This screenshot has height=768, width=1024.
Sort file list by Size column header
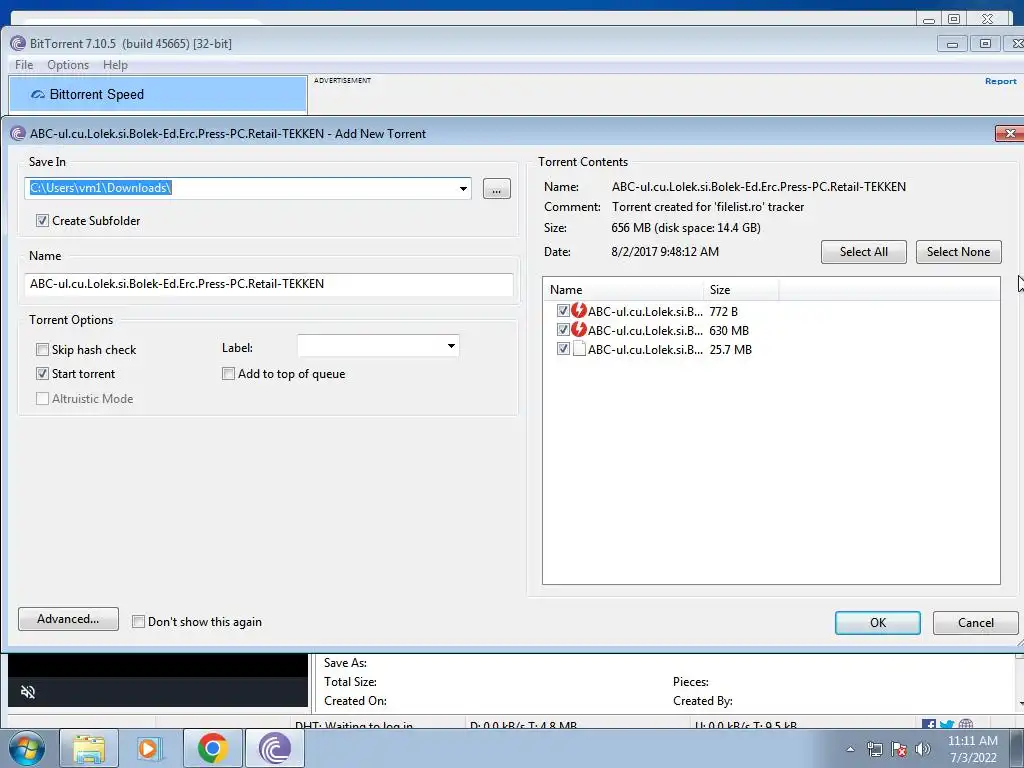[x=740, y=290]
